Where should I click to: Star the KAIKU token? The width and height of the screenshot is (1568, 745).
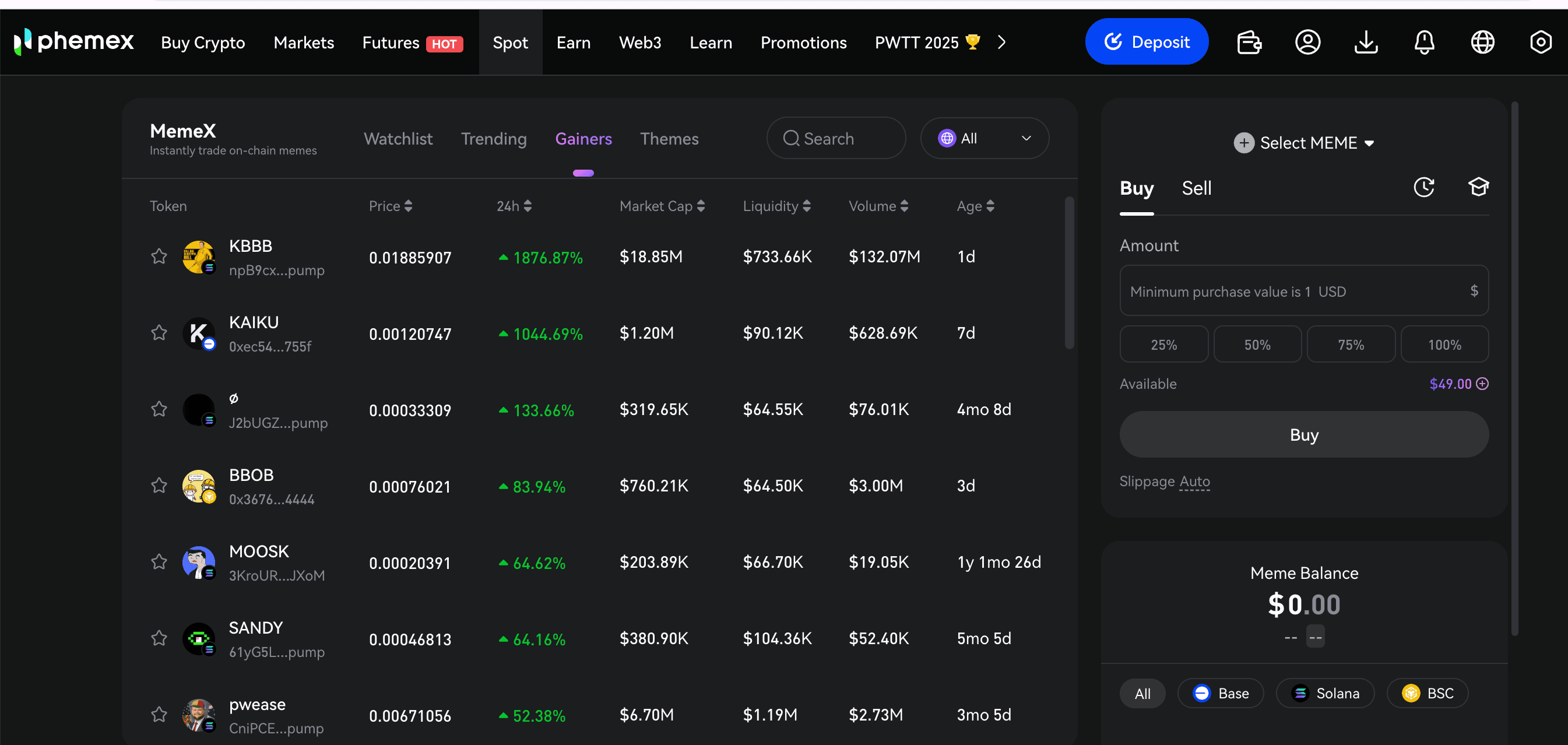click(159, 333)
